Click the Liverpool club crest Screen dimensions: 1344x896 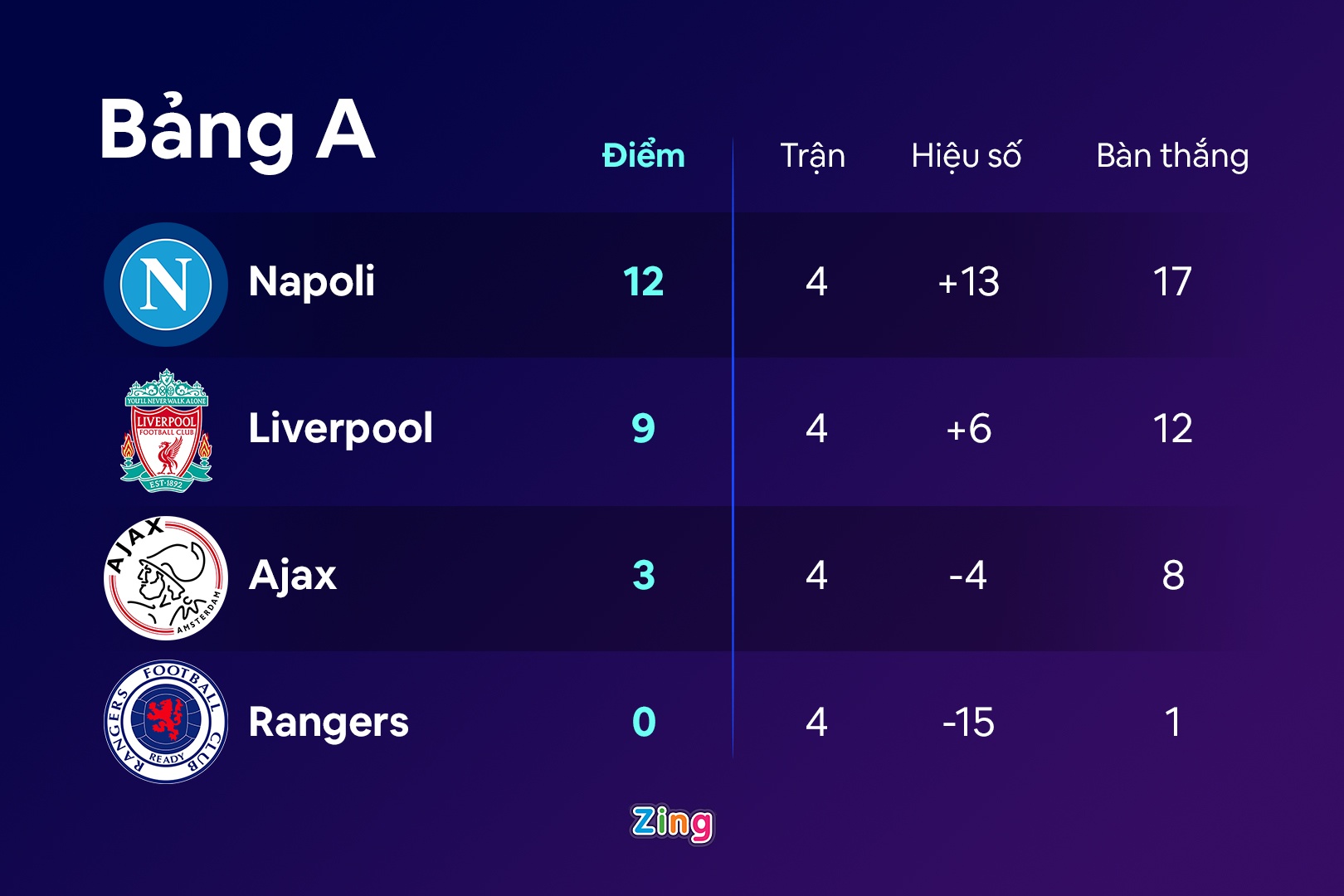coord(166,431)
